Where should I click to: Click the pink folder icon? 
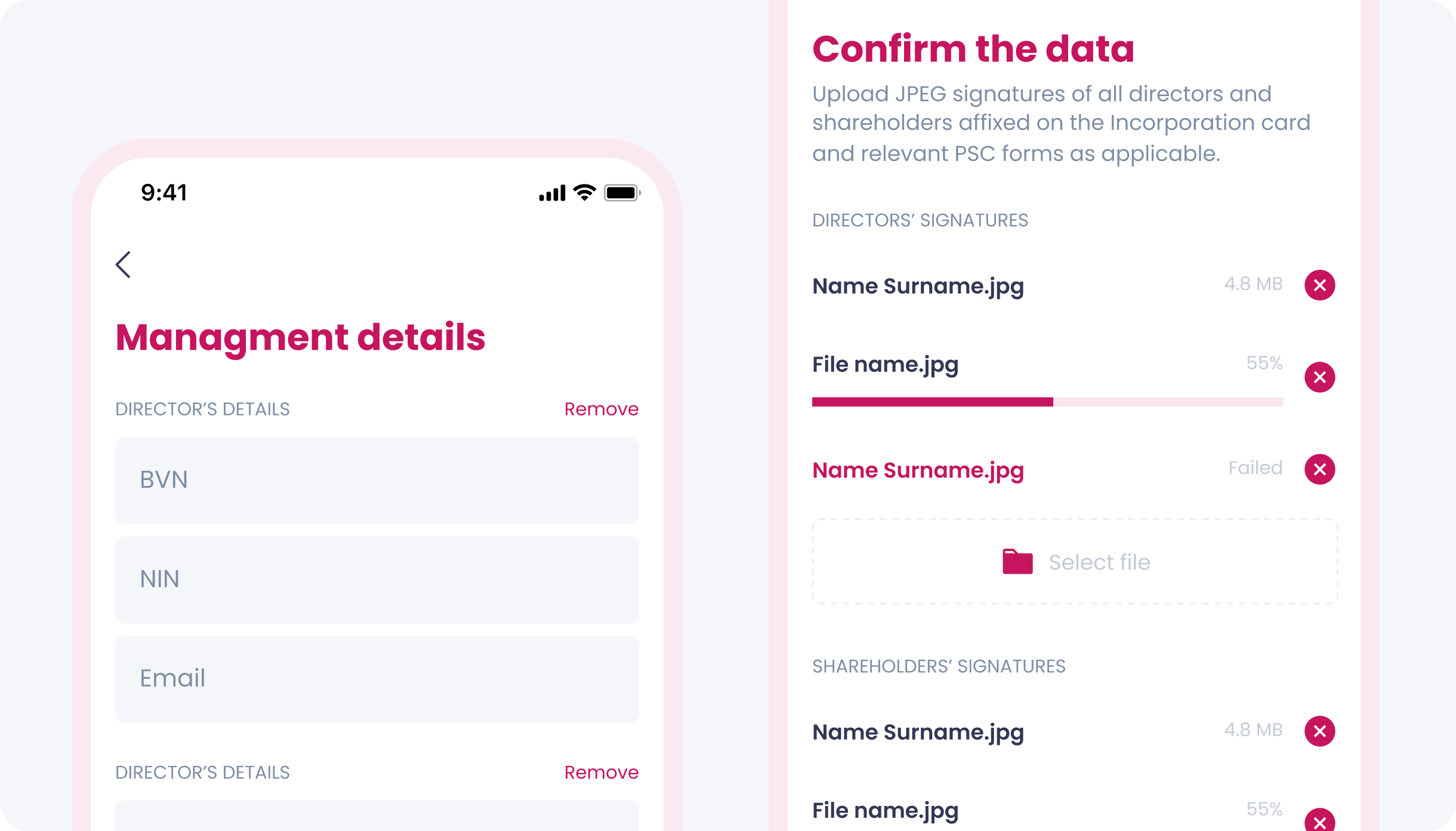point(1017,561)
